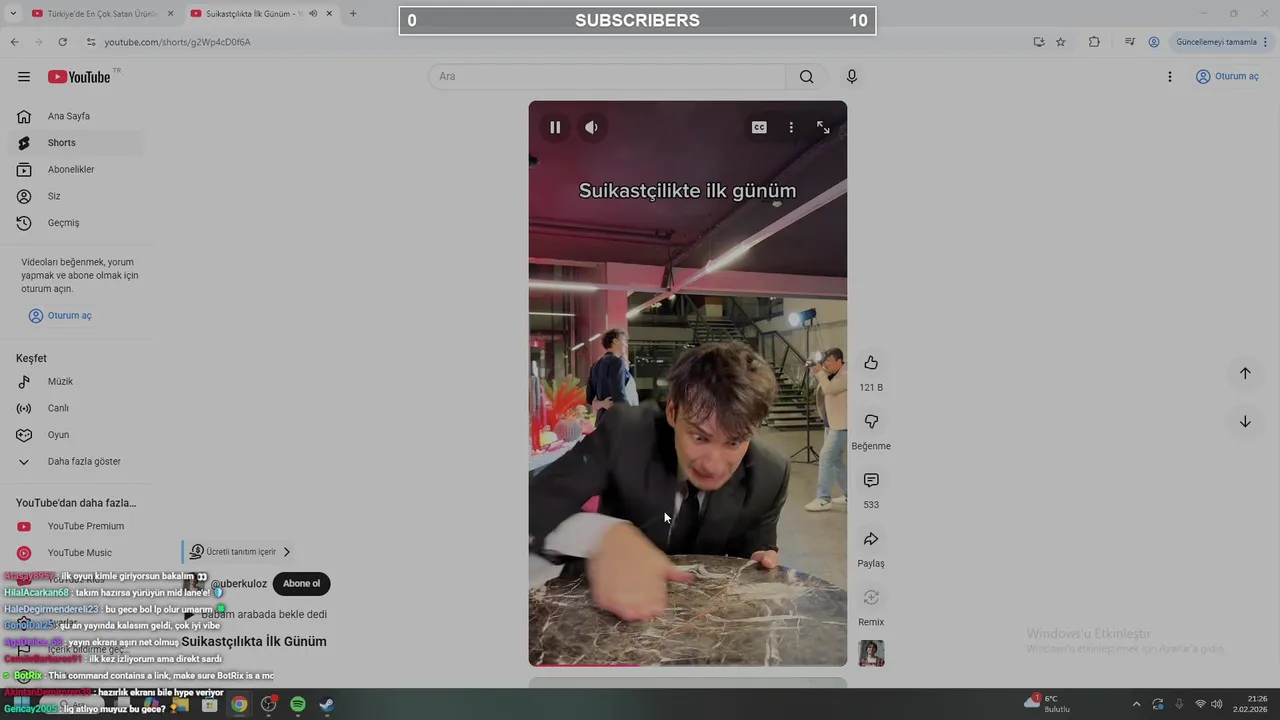This screenshot has width=1280, height=720.
Task: Select Shorts in the sidebar
Action: pyautogui.click(x=76, y=143)
